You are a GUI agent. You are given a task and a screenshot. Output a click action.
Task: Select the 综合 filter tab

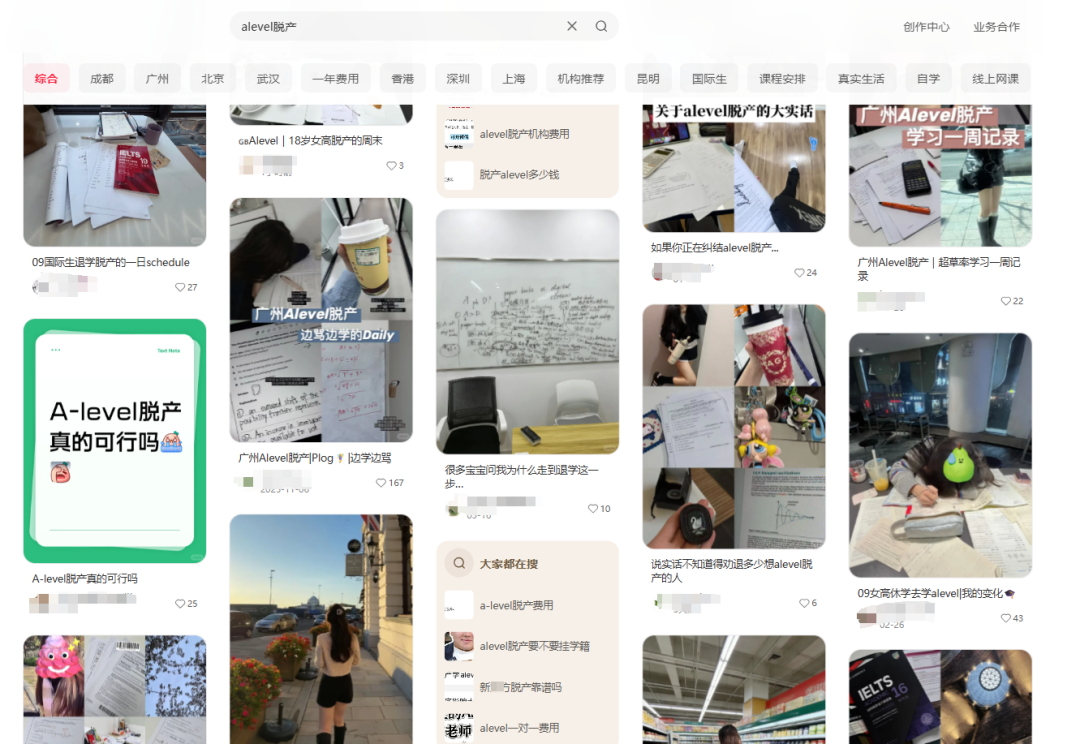click(46, 79)
